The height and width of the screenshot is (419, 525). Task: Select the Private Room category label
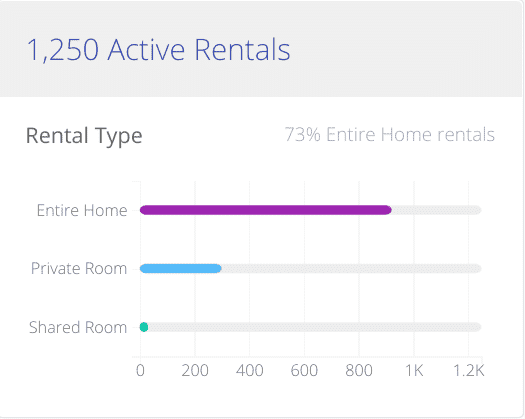click(79, 269)
